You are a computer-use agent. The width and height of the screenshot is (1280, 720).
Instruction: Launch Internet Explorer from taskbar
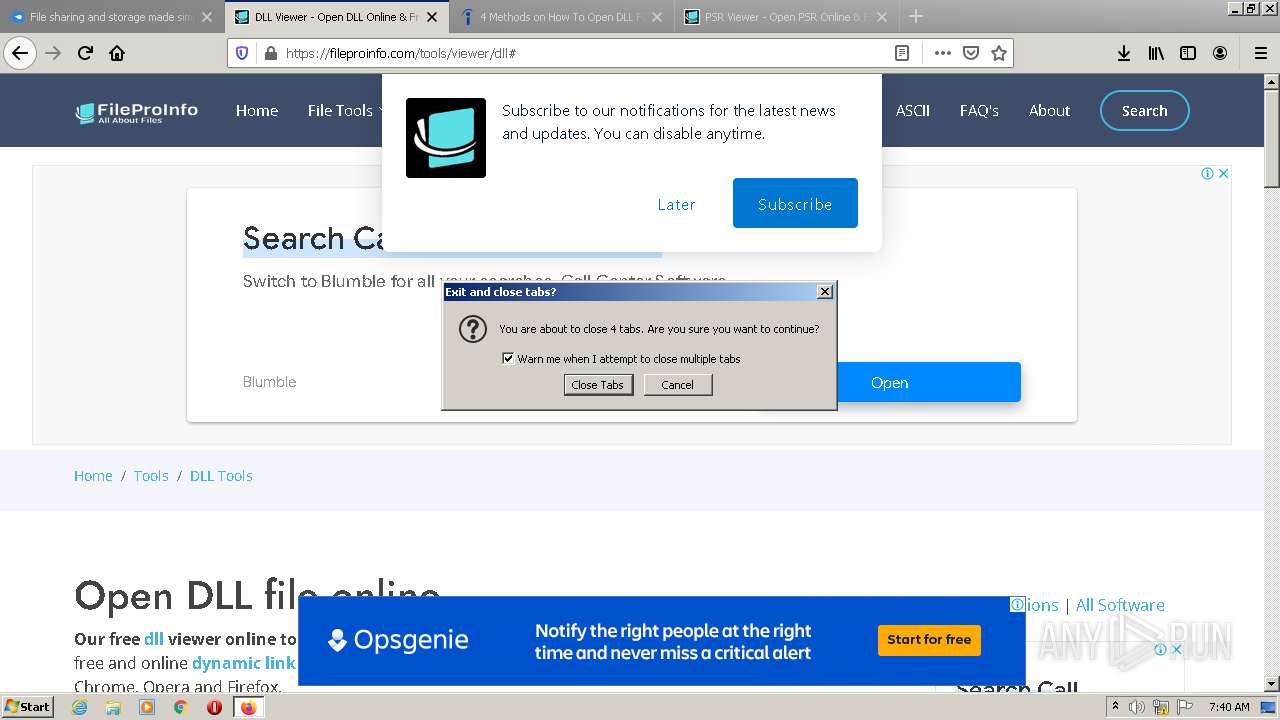[x=80, y=707]
